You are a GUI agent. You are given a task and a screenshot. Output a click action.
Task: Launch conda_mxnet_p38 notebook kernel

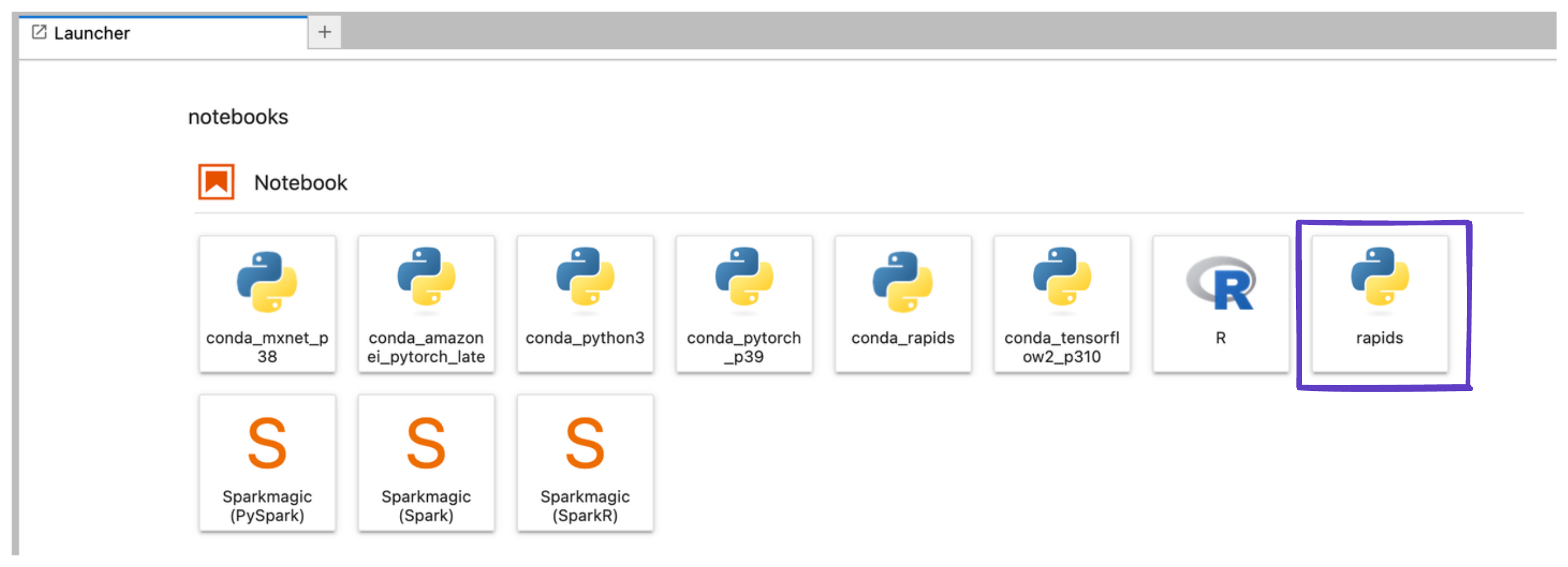267,304
